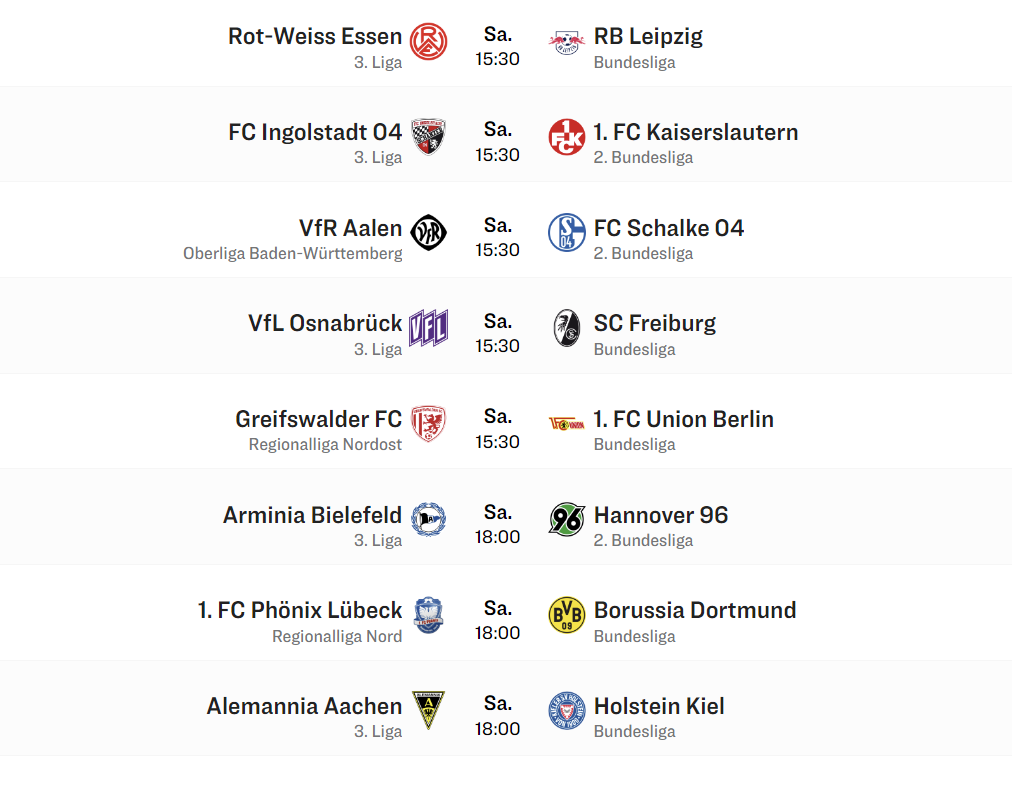Open the Arminia Bielefeld team page
1012x795 pixels.
[312, 515]
